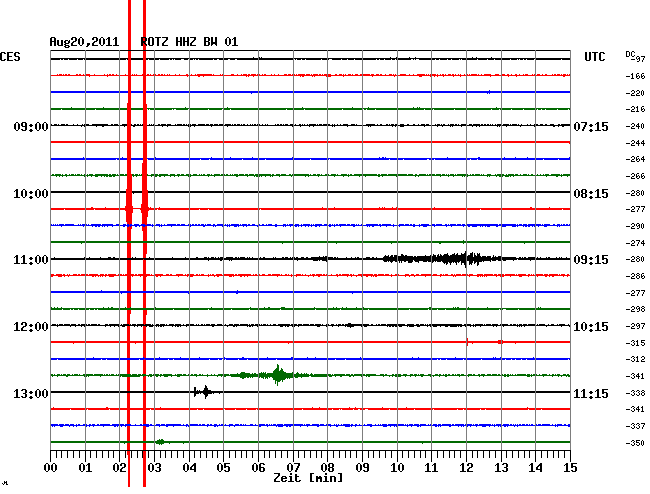
Task: Select the 11:00 local time label
Action: pos(31,260)
